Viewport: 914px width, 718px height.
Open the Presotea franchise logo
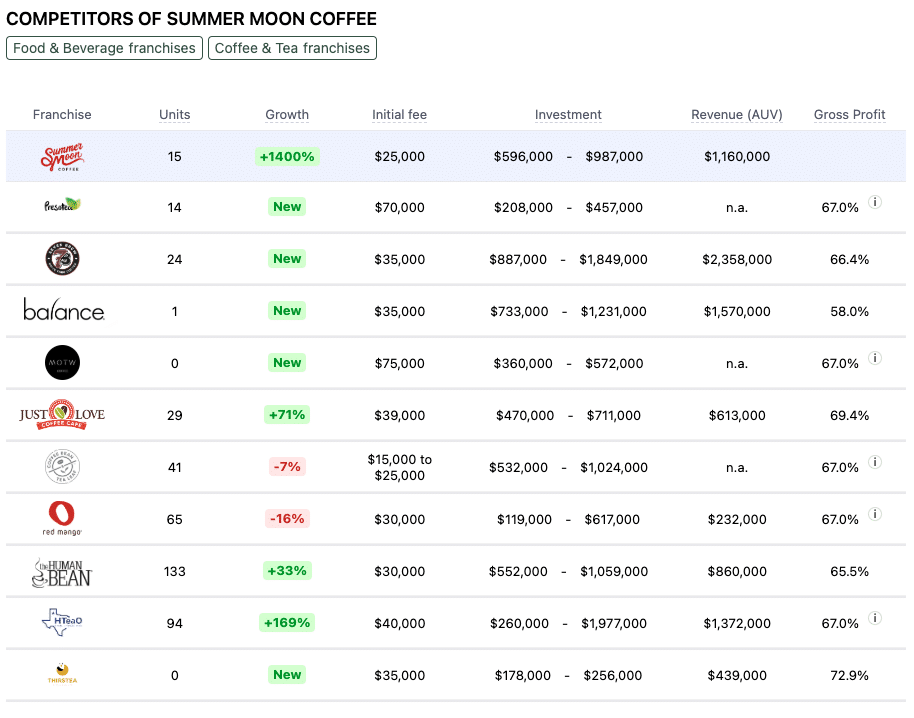coord(62,205)
